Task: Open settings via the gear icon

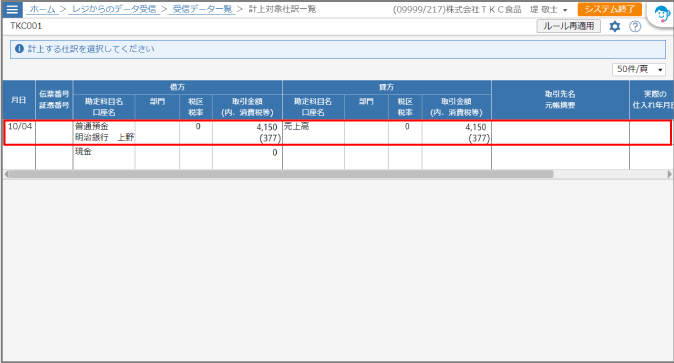Action: point(615,27)
